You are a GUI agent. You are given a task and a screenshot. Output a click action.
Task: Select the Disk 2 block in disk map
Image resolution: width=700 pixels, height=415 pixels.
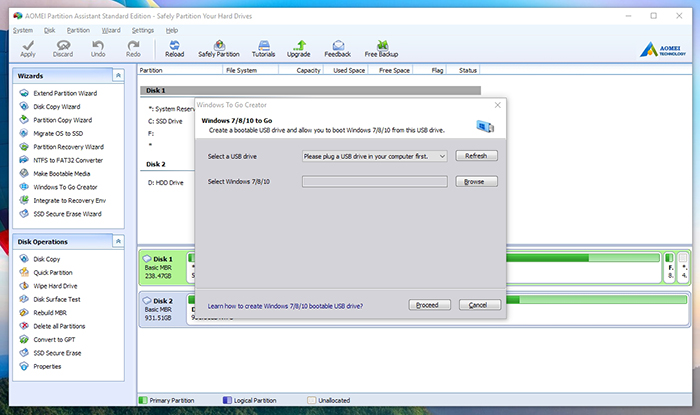pos(162,309)
